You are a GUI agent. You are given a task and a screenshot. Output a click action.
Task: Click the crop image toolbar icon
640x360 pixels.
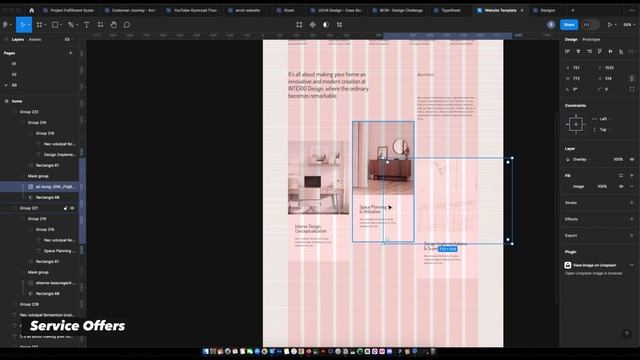pos(299,25)
